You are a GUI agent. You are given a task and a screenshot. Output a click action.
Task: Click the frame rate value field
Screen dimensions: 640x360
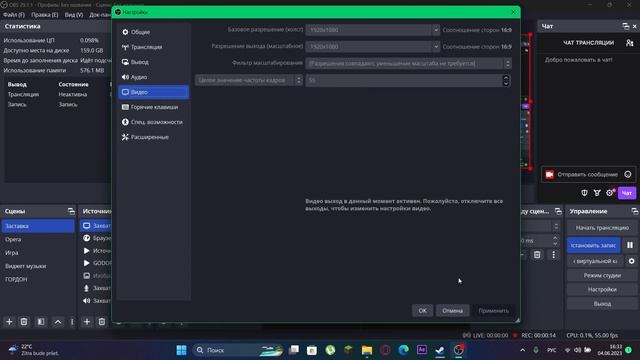(x=404, y=80)
